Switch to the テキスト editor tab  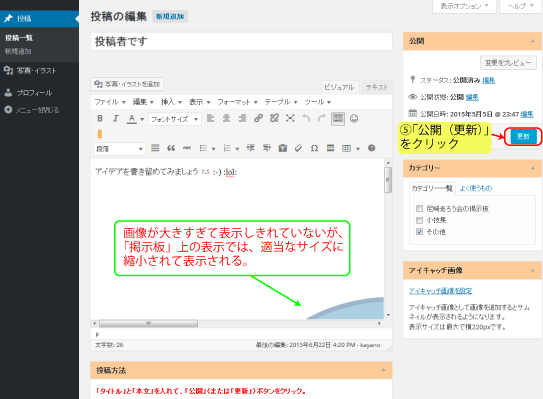(x=376, y=87)
